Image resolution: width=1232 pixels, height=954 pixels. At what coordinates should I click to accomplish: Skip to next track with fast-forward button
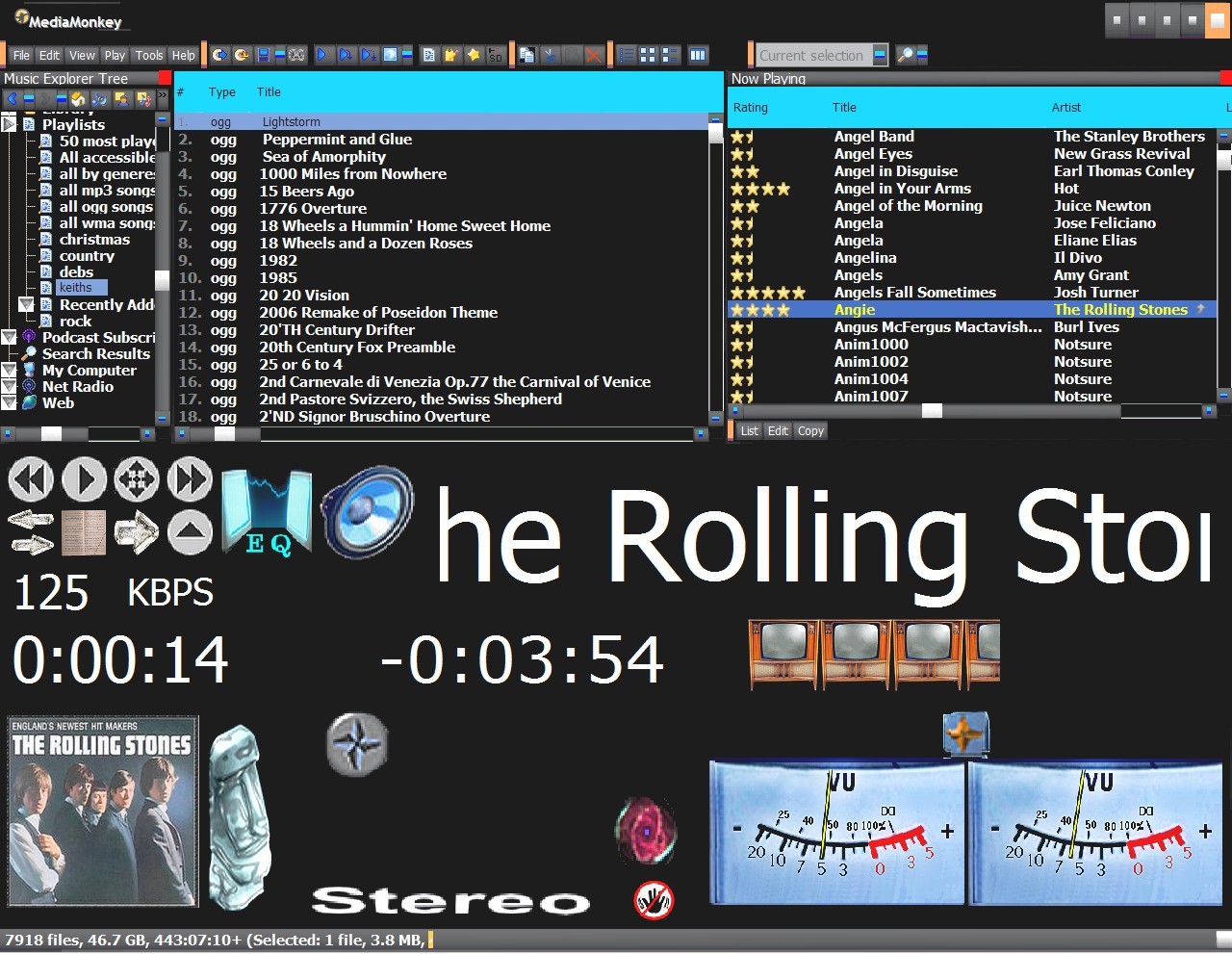click(x=190, y=478)
